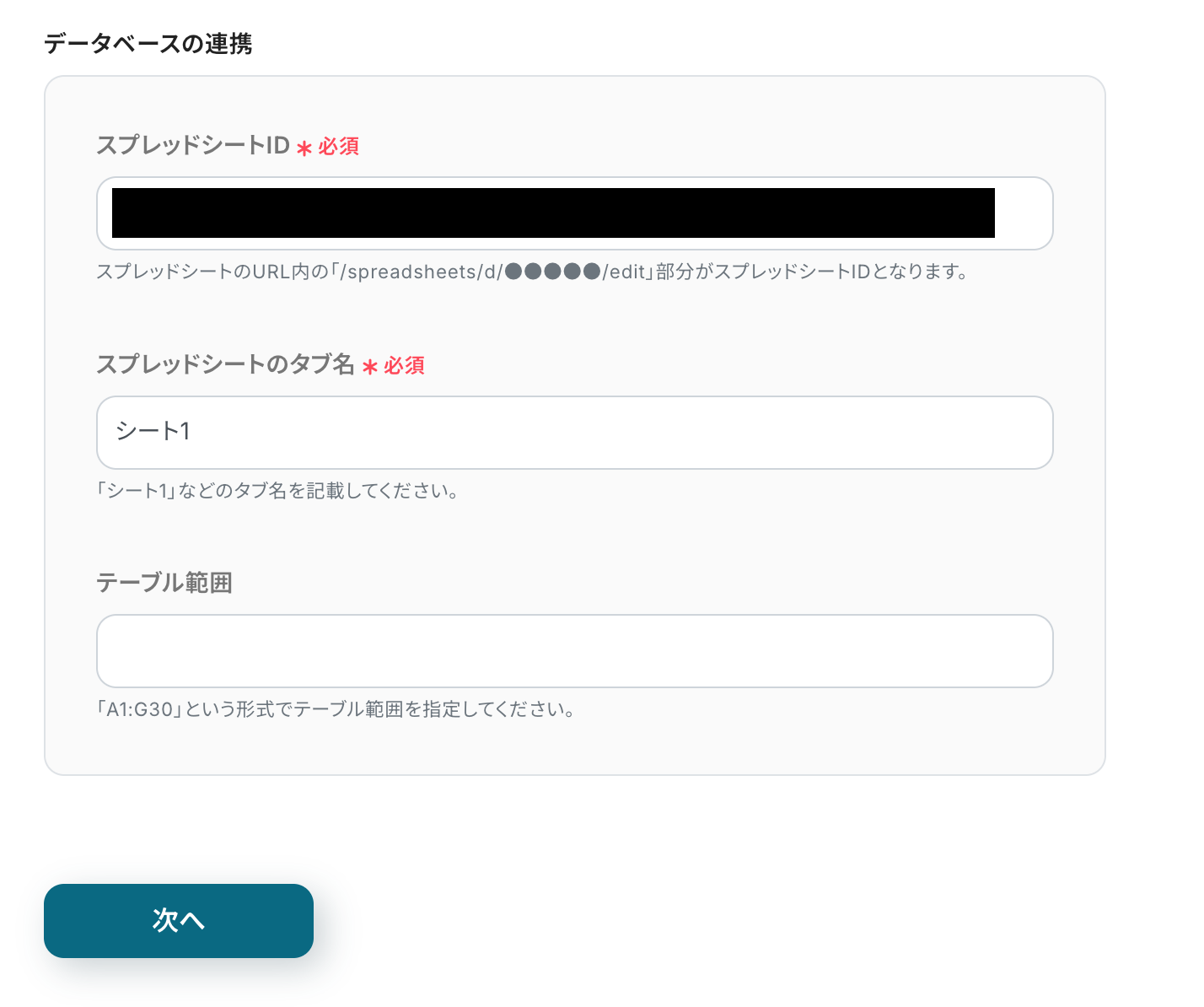
Task: Click the テーブル範囲 label
Action: point(164,583)
